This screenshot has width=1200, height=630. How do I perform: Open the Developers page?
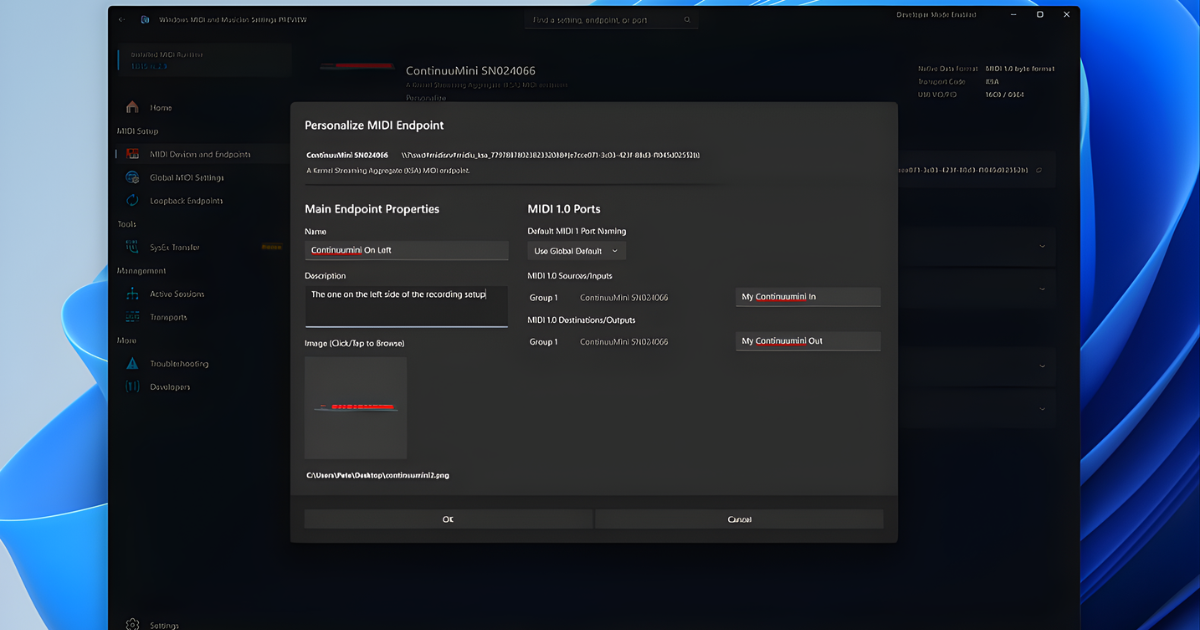(x=170, y=386)
